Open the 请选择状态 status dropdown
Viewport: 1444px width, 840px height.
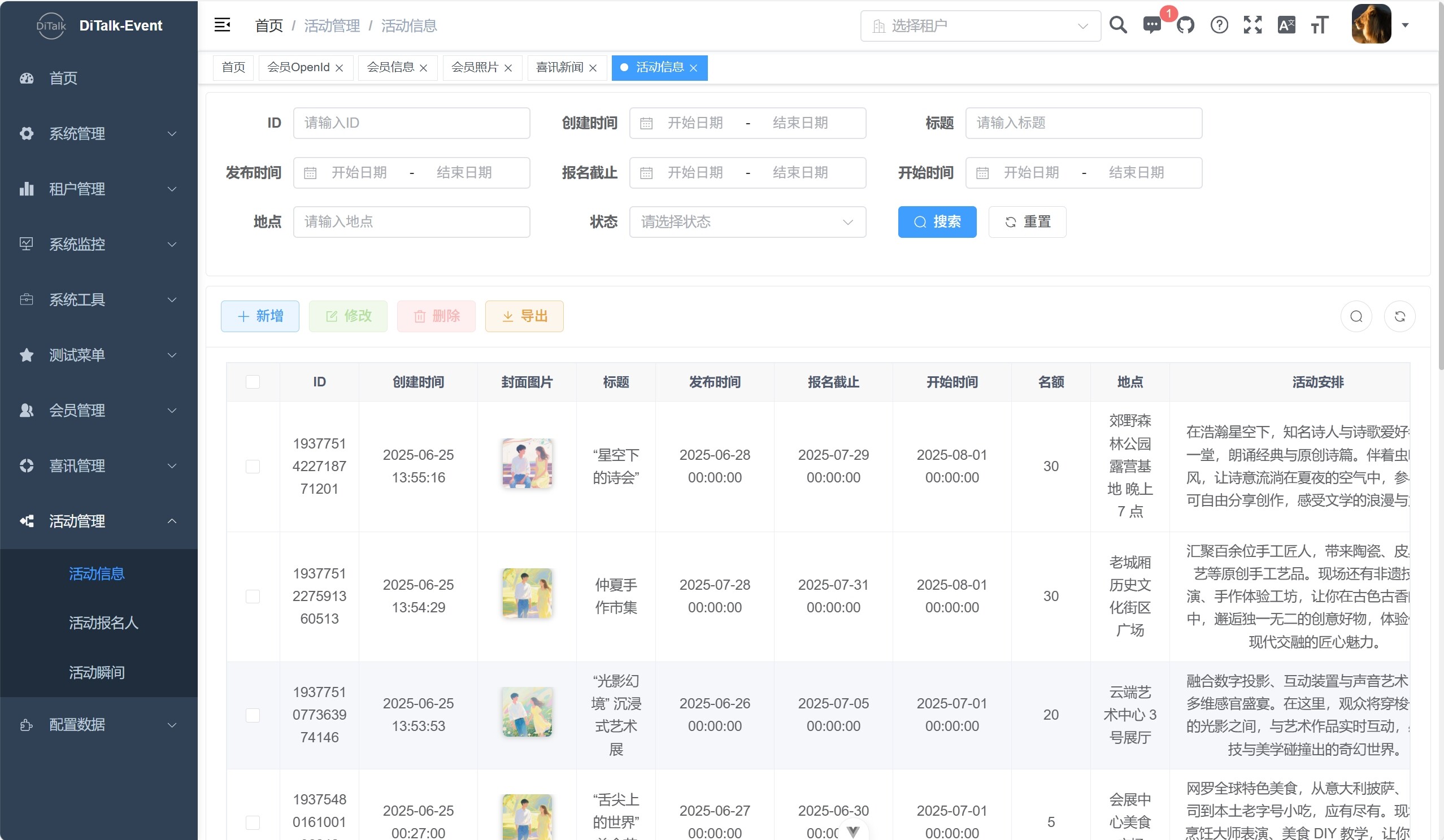[x=747, y=222]
